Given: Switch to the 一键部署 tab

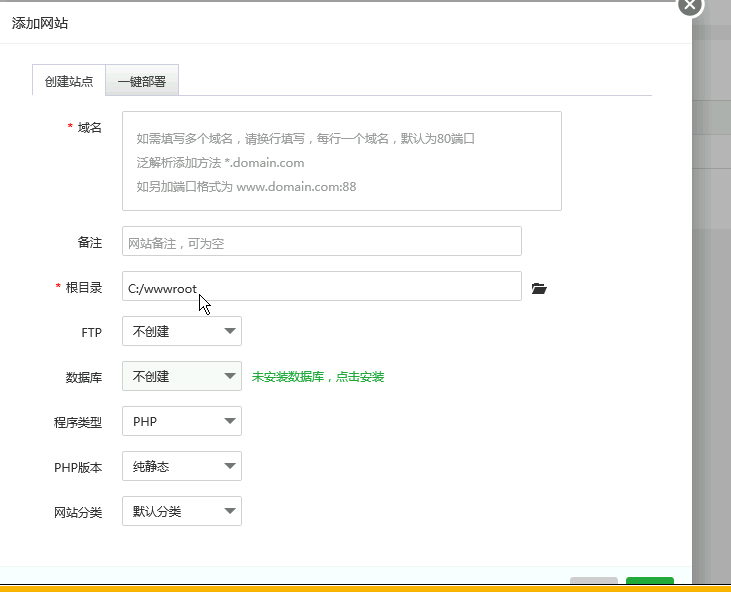Looking at the screenshot, I should coord(142,82).
